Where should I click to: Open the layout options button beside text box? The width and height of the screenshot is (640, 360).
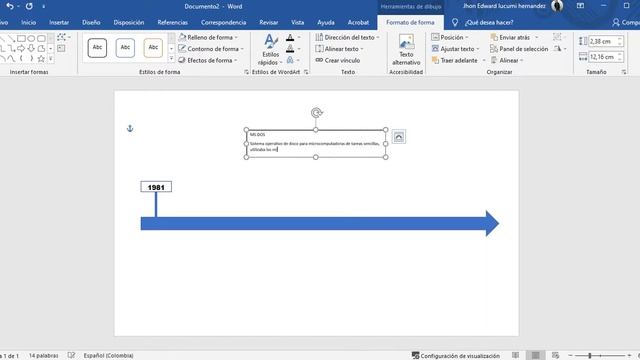coord(399,137)
